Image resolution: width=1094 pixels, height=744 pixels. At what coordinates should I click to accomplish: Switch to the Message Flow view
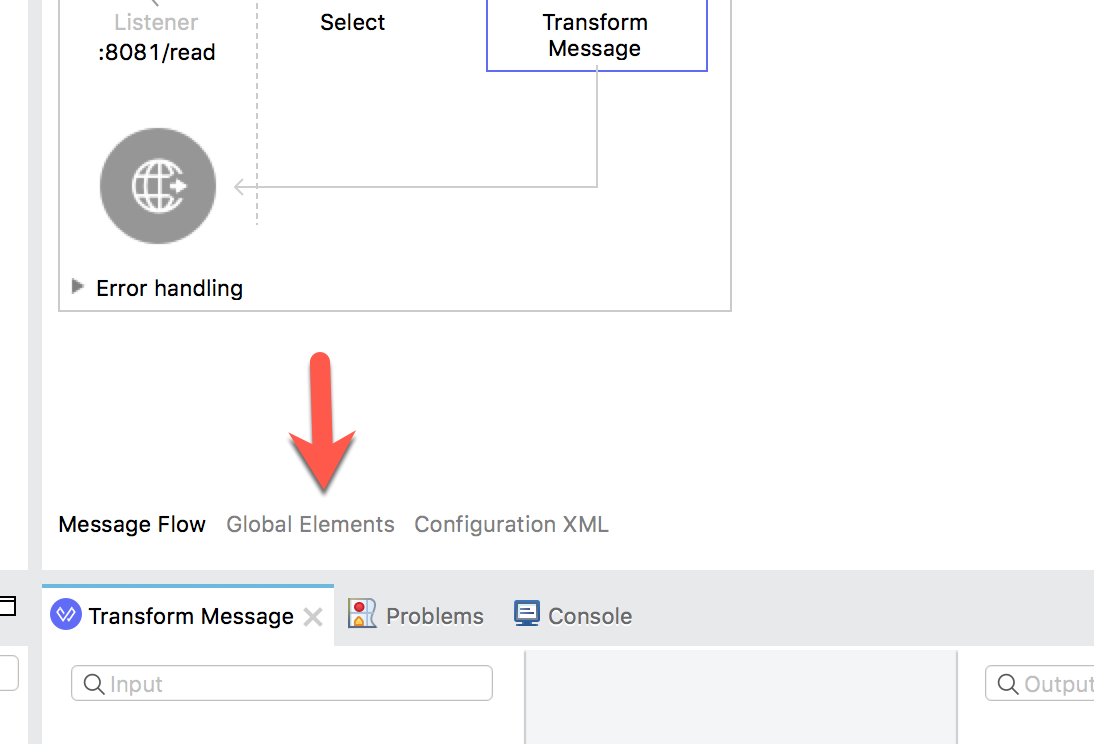[x=132, y=524]
